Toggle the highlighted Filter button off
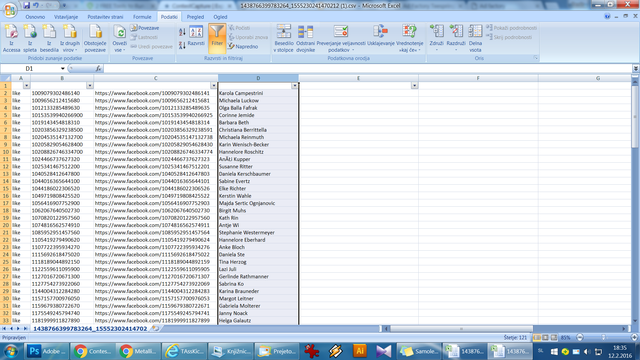640x360 pixels. [217, 38]
